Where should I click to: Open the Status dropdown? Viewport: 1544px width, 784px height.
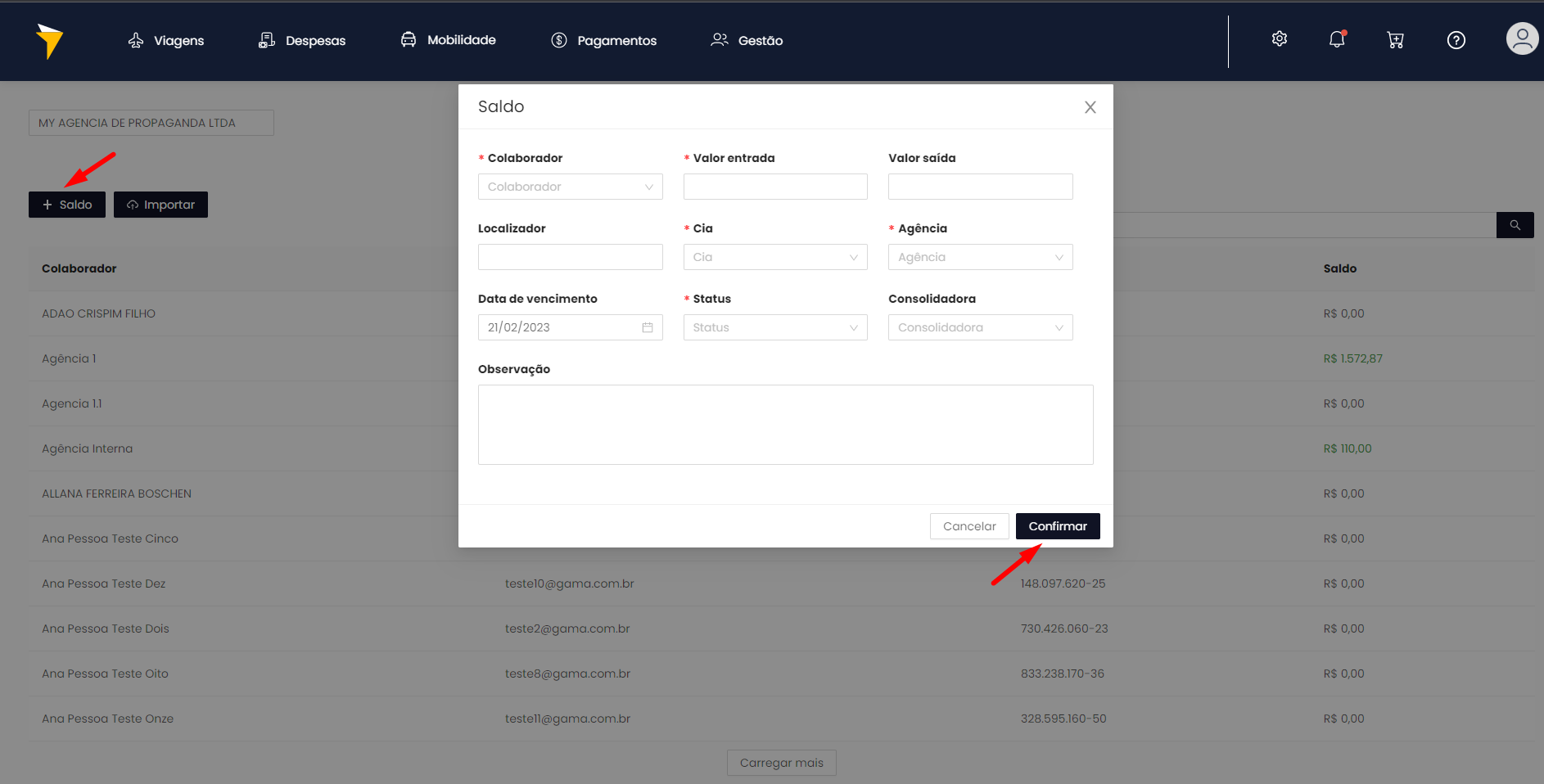point(775,327)
